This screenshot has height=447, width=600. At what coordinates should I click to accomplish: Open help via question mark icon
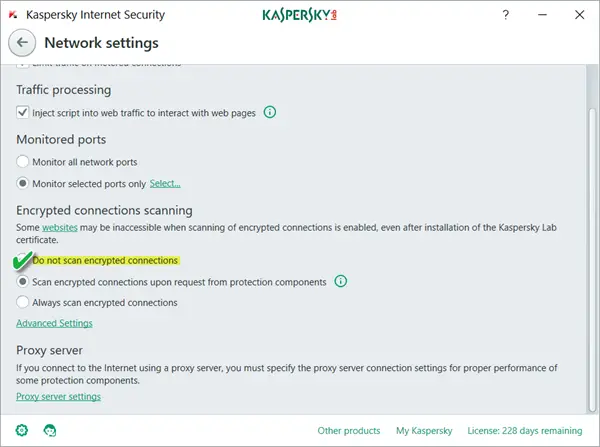(505, 15)
